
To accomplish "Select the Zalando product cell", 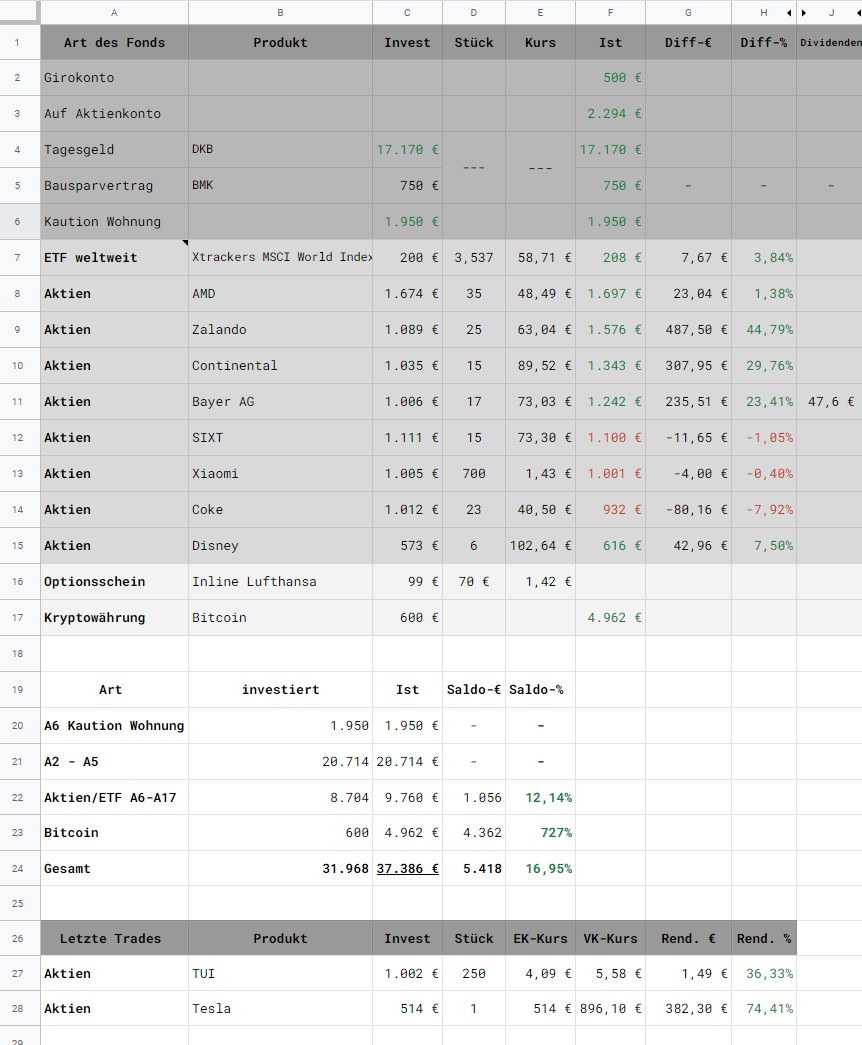I will tap(280, 329).
